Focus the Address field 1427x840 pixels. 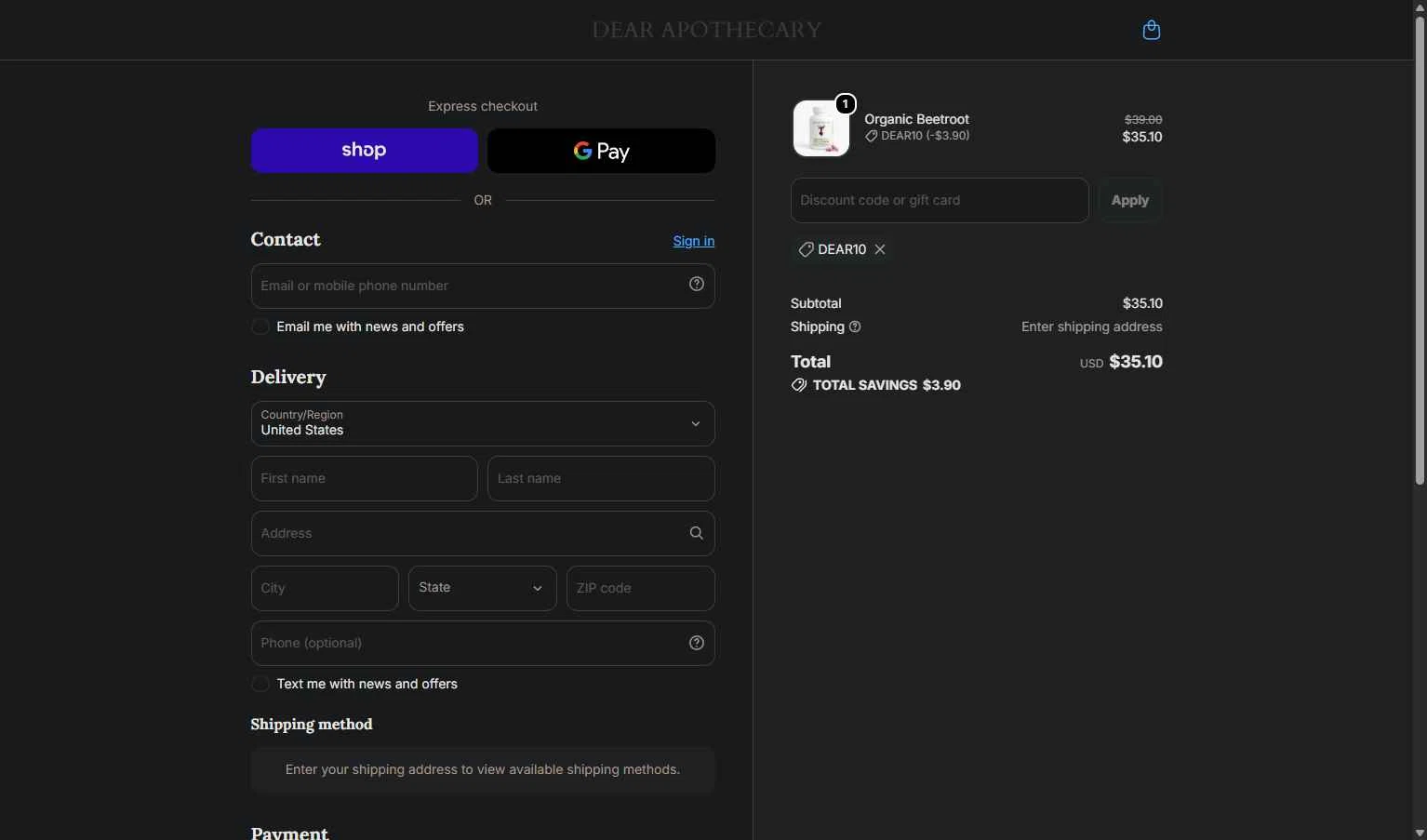click(x=483, y=533)
